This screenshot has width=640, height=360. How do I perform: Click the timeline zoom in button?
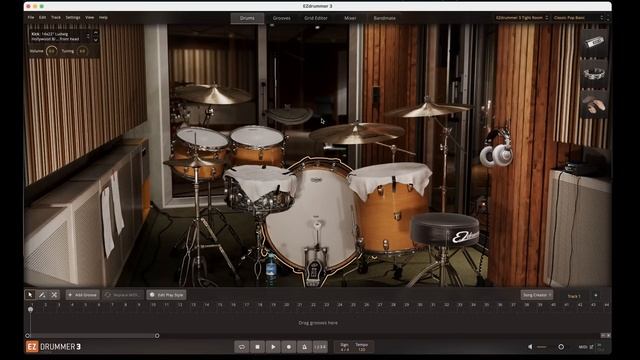[x=608, y=336]
